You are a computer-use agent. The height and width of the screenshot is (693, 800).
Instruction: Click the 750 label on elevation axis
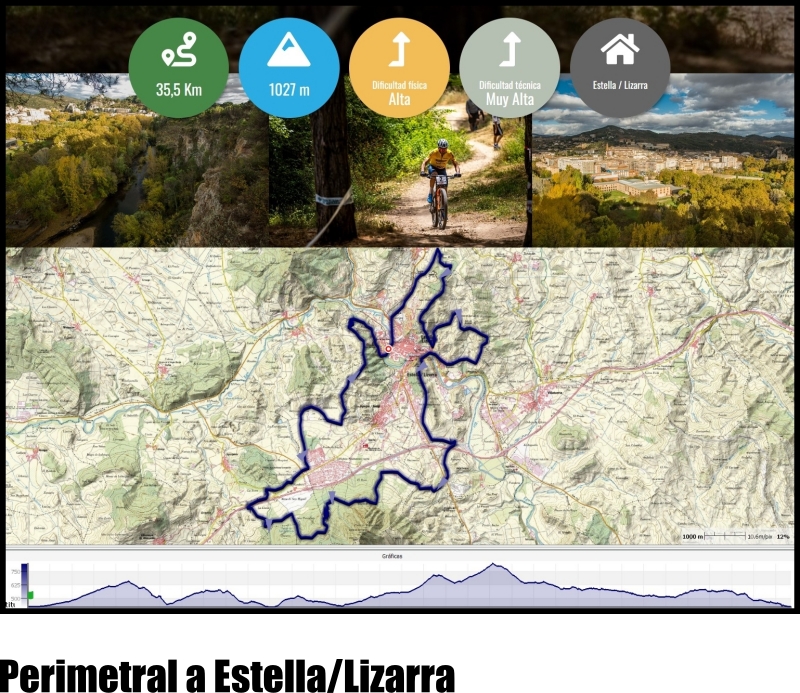[x=15, y=572]
